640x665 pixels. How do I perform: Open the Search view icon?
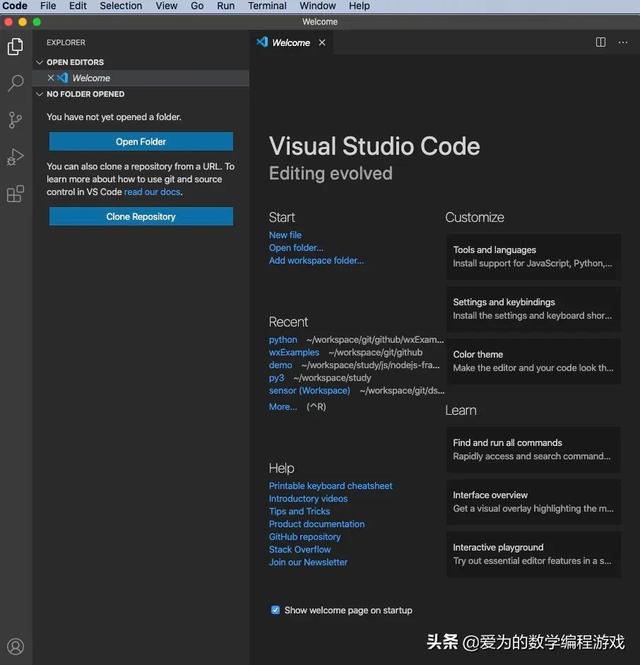tap(16, 83)
